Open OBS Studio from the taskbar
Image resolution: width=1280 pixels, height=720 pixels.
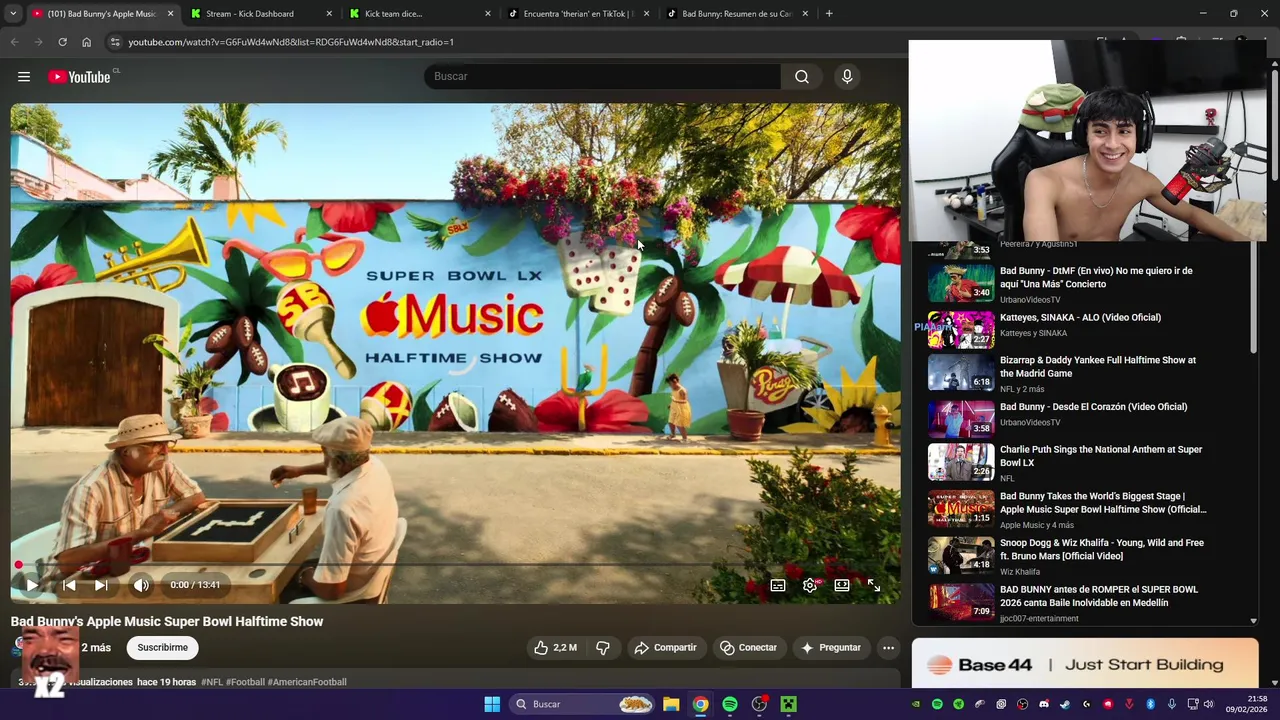(x=759, y=704)
